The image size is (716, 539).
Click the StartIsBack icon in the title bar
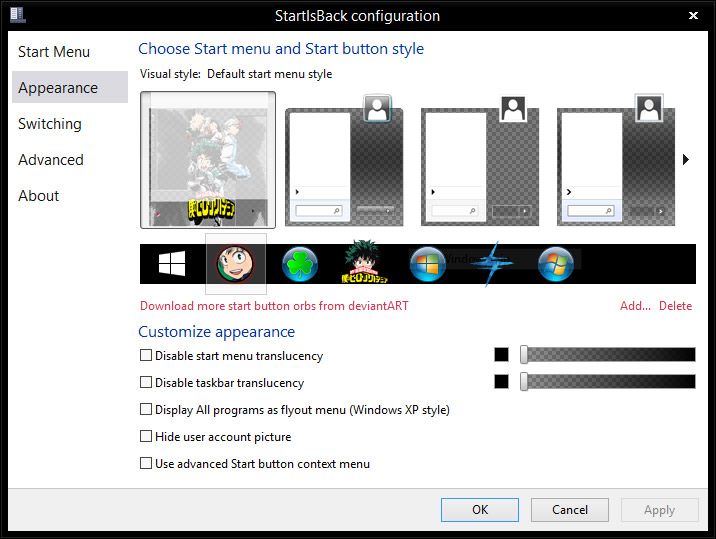tap(17, 15)
